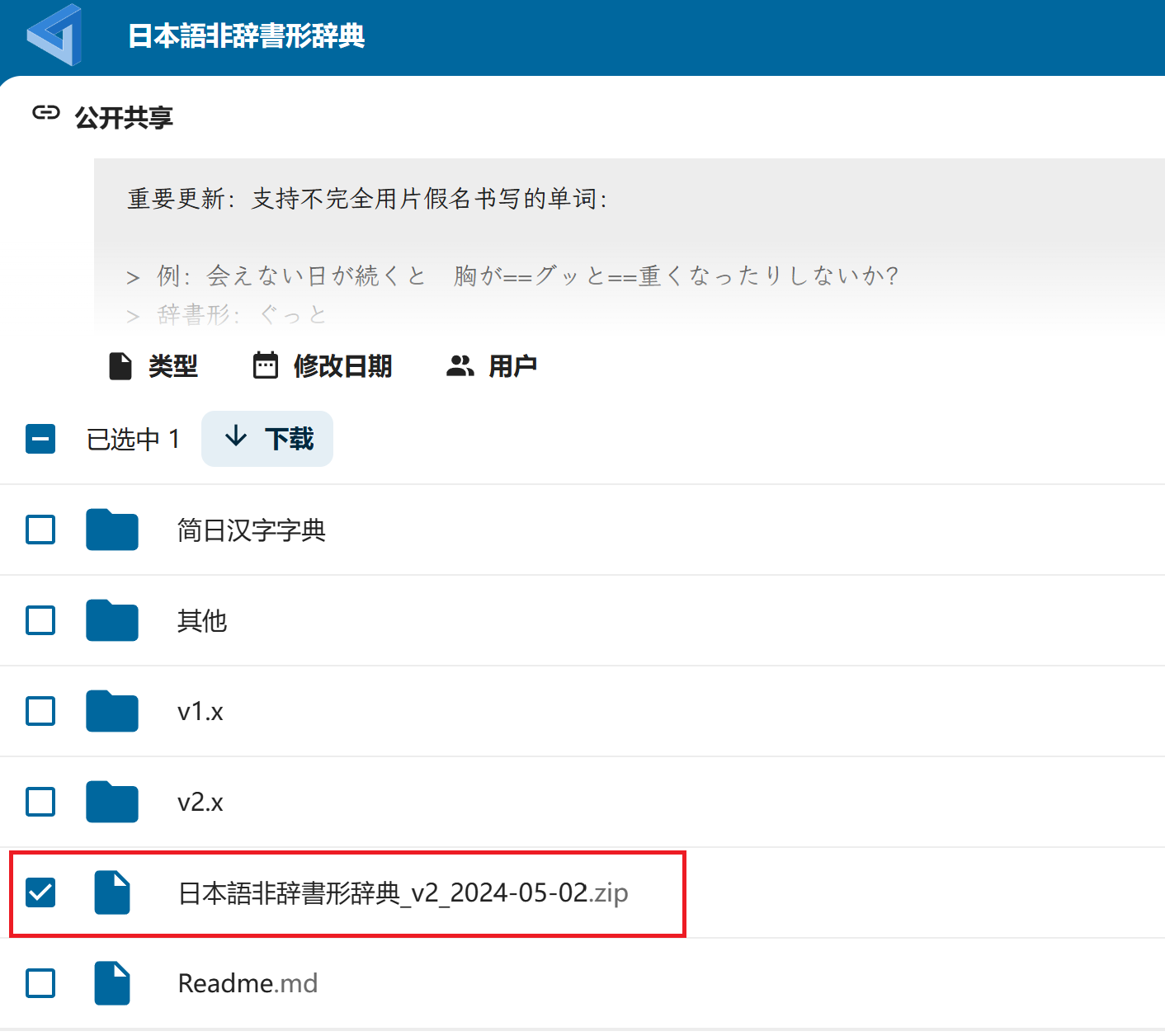Click the v2.x folder icon
This screenshot has height=1036, width=1165.
click(112, 802)
